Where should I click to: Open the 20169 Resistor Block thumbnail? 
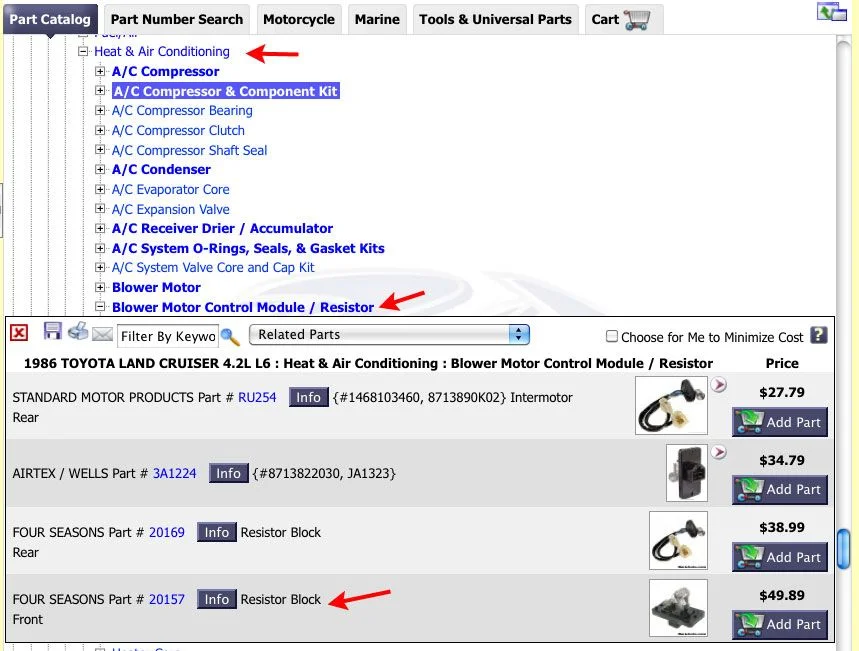(678, 540)
